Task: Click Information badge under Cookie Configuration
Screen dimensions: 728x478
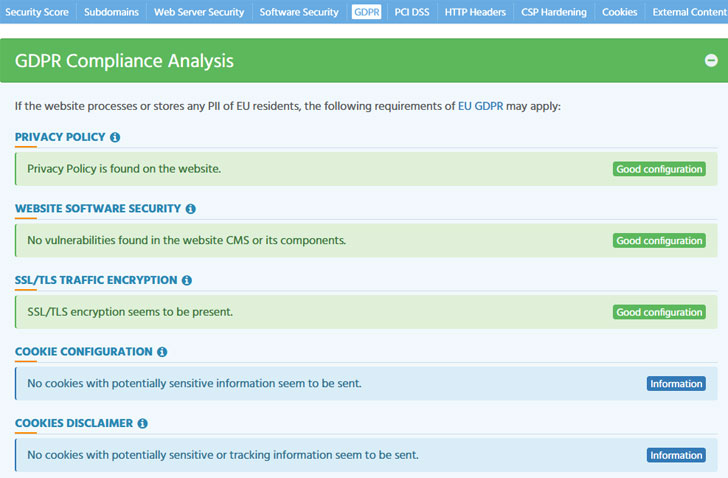Action: (x=676, y=384)
